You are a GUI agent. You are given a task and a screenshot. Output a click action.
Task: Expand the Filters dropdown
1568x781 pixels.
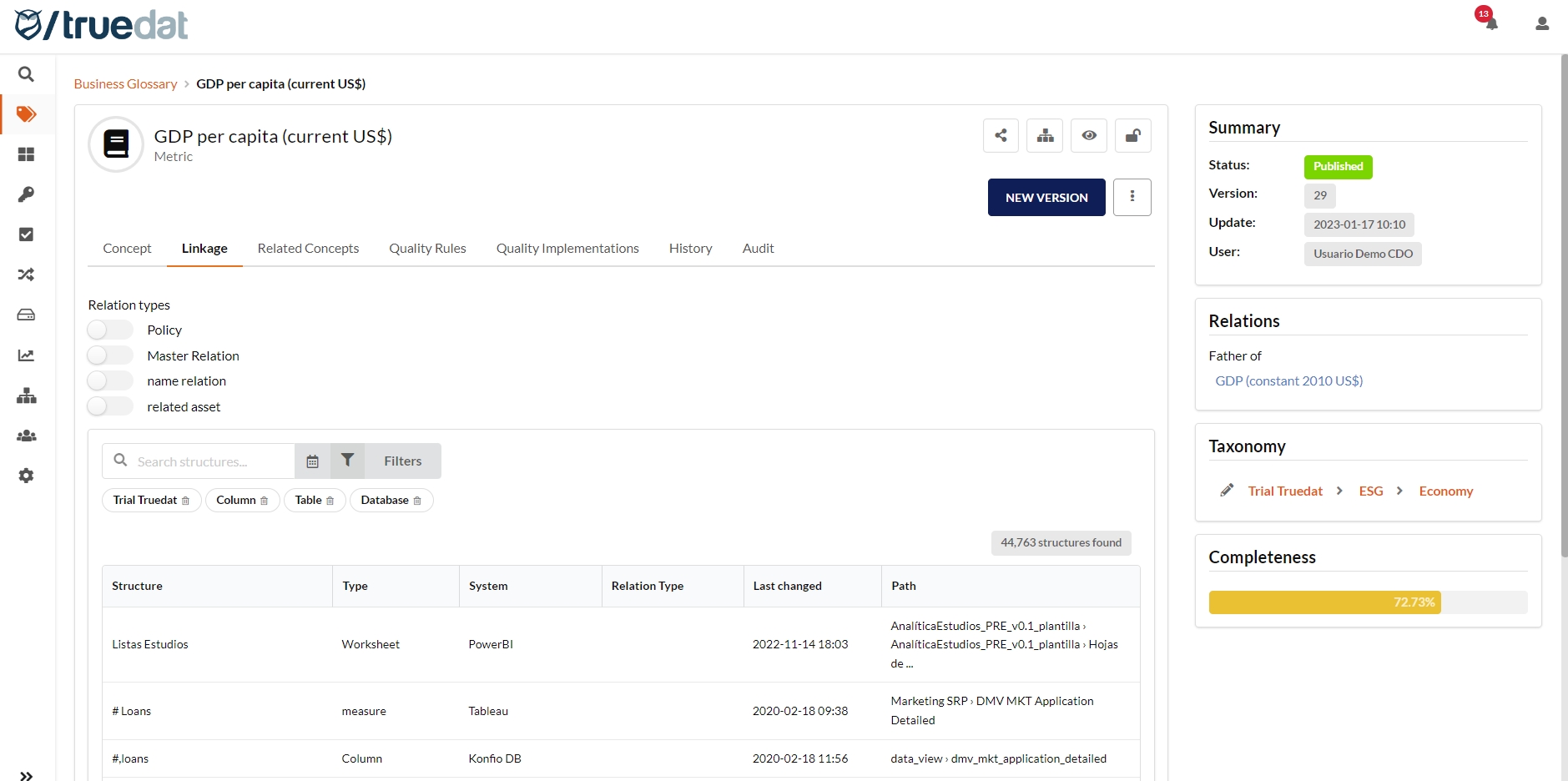click(402, 461)
